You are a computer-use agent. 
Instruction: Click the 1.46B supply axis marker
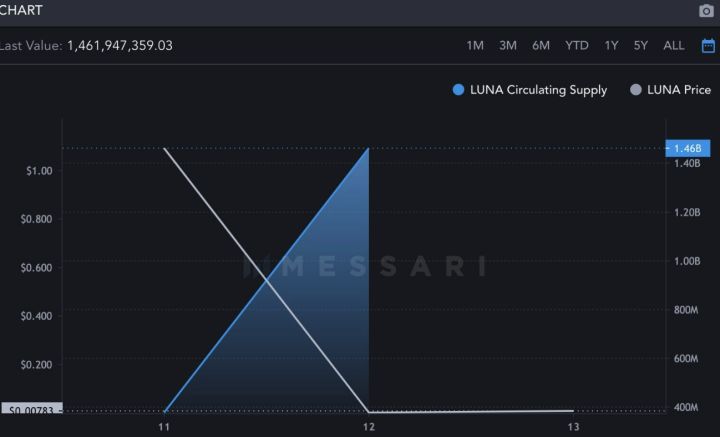(687, 148)
